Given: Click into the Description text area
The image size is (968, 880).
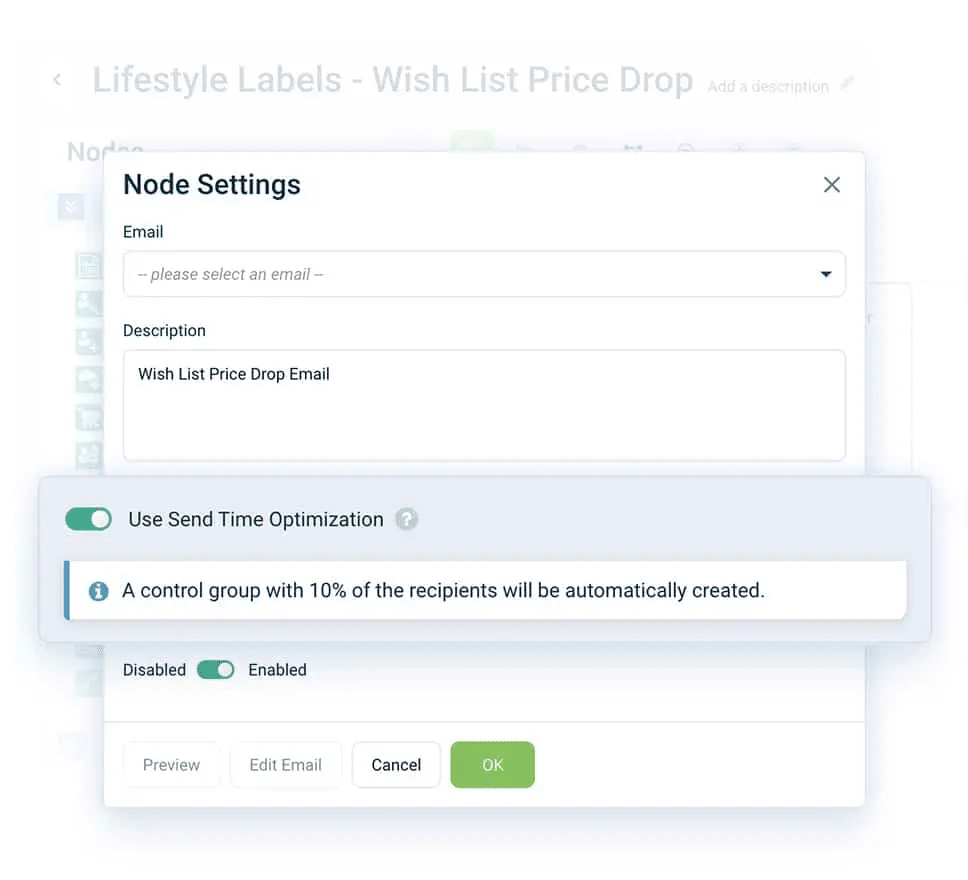Looking at the screenshot, I should [484, 406].
